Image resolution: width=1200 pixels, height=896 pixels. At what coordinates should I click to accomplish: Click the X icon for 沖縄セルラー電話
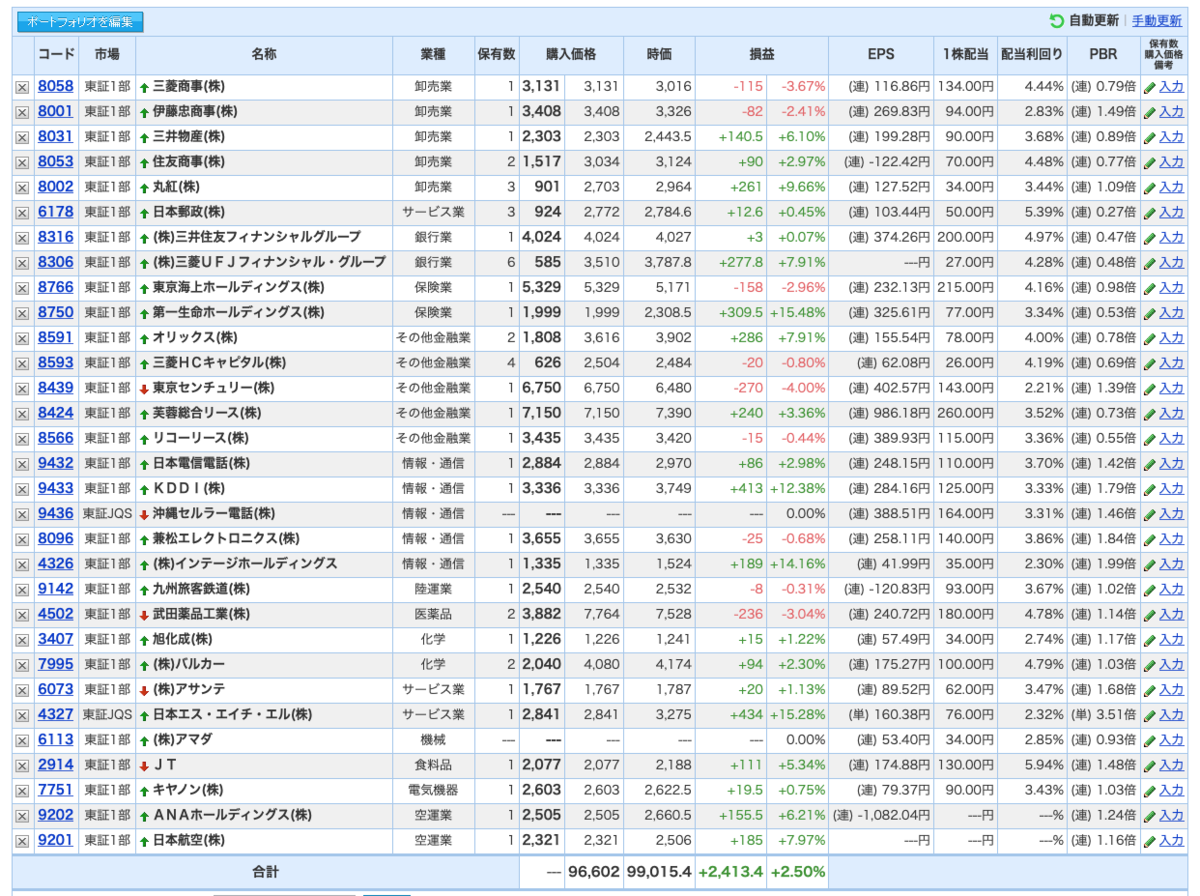click(x=22, y=514)
